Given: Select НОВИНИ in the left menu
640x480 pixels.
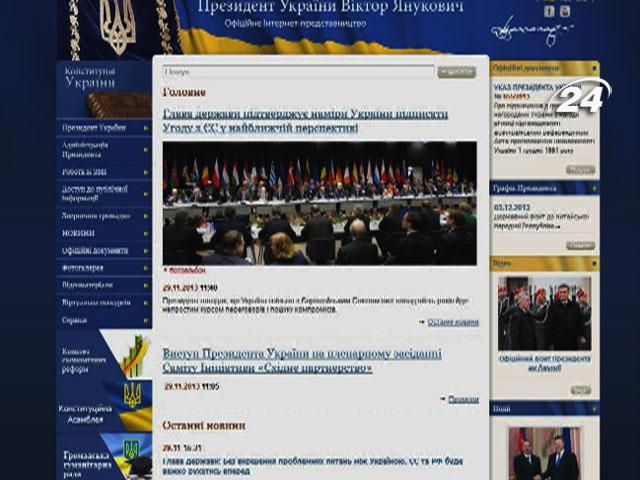Looking at the screenshot, I should pos(78,233).
